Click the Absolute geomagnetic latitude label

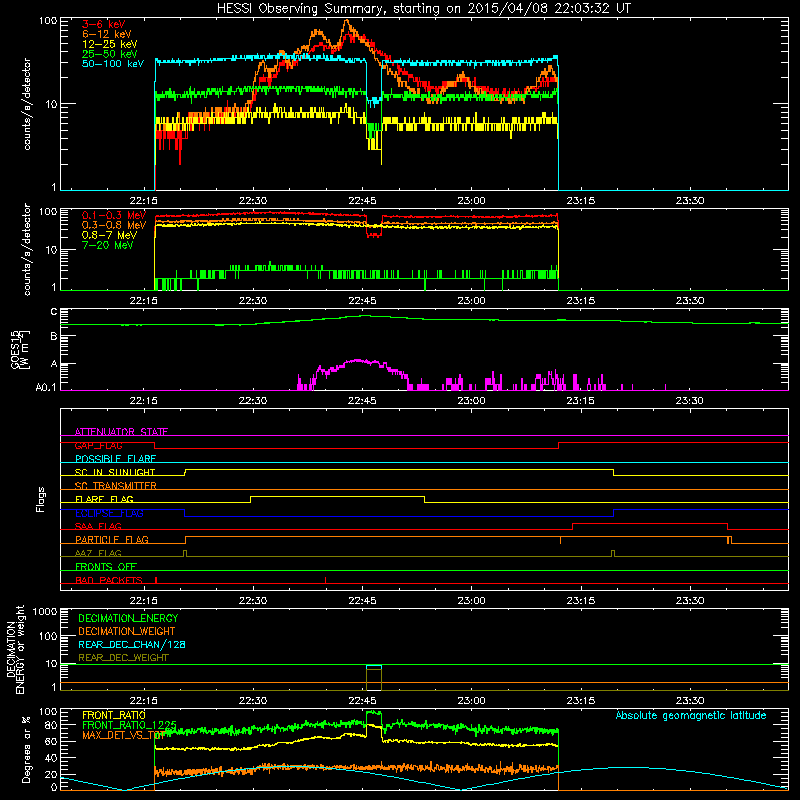click(x=691, y=715)
